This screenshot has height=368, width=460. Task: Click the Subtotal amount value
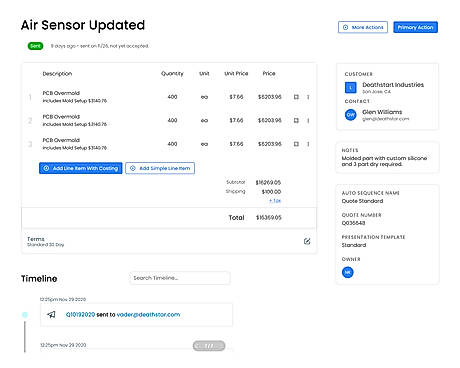(268, 182)
